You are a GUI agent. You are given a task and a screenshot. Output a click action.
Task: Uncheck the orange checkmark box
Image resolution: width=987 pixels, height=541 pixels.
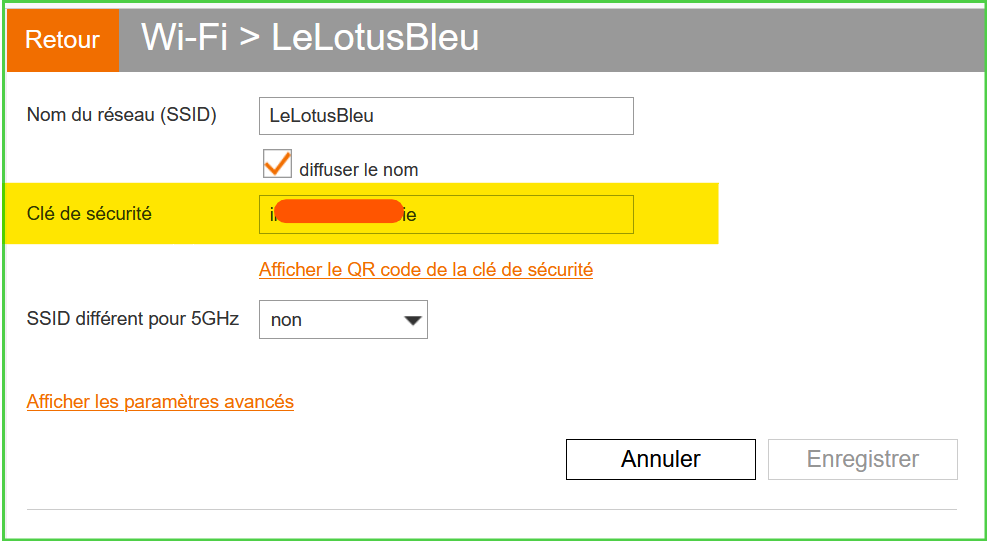277,165
